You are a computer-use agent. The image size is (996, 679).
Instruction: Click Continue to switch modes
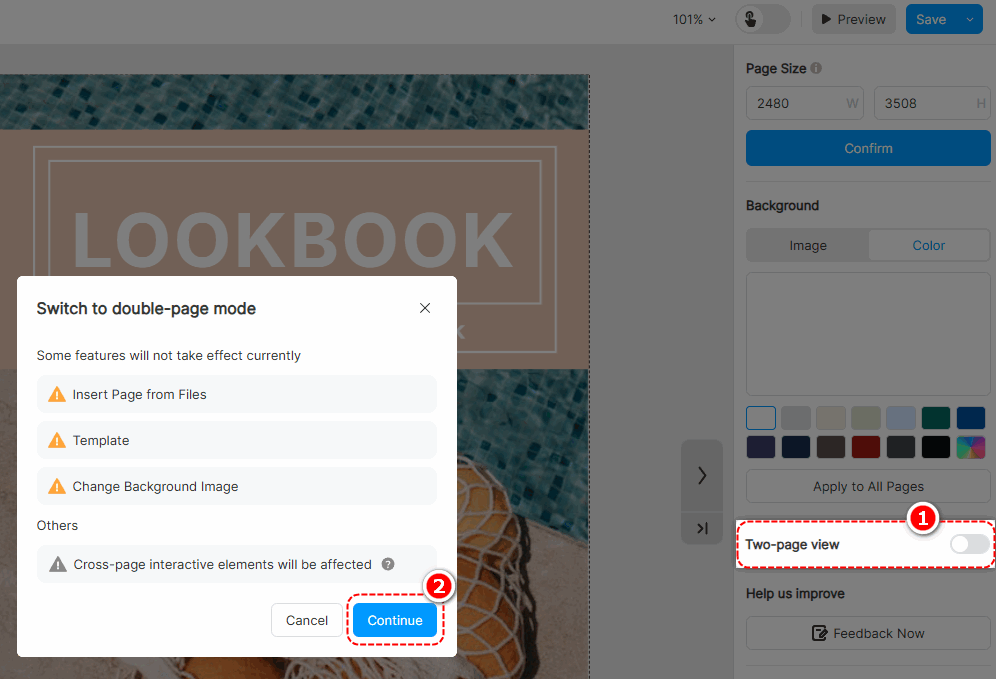tap(395, 621)
